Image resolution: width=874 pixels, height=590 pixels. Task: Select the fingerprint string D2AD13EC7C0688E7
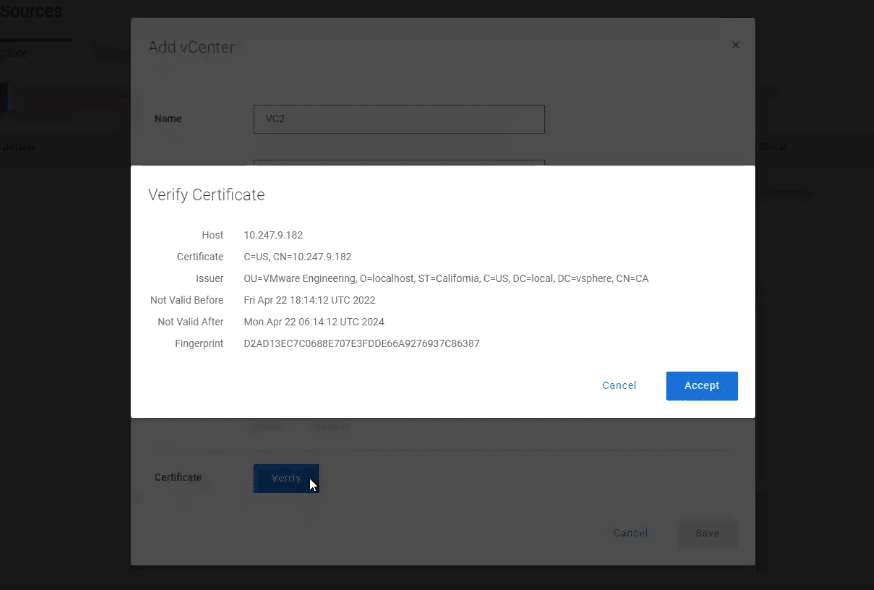tap(361, 344)
